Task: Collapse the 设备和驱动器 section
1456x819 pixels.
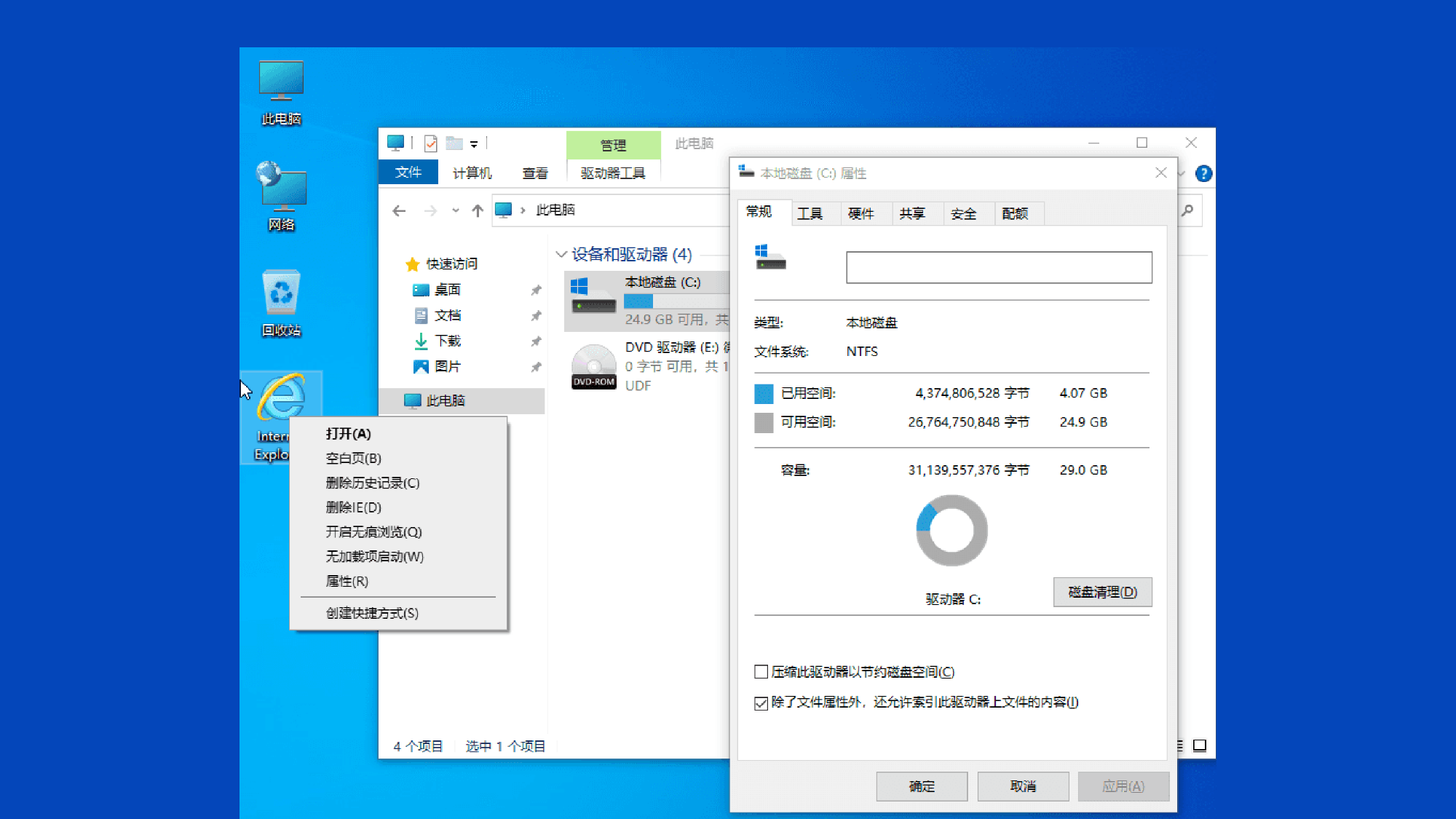Action: 561,255
